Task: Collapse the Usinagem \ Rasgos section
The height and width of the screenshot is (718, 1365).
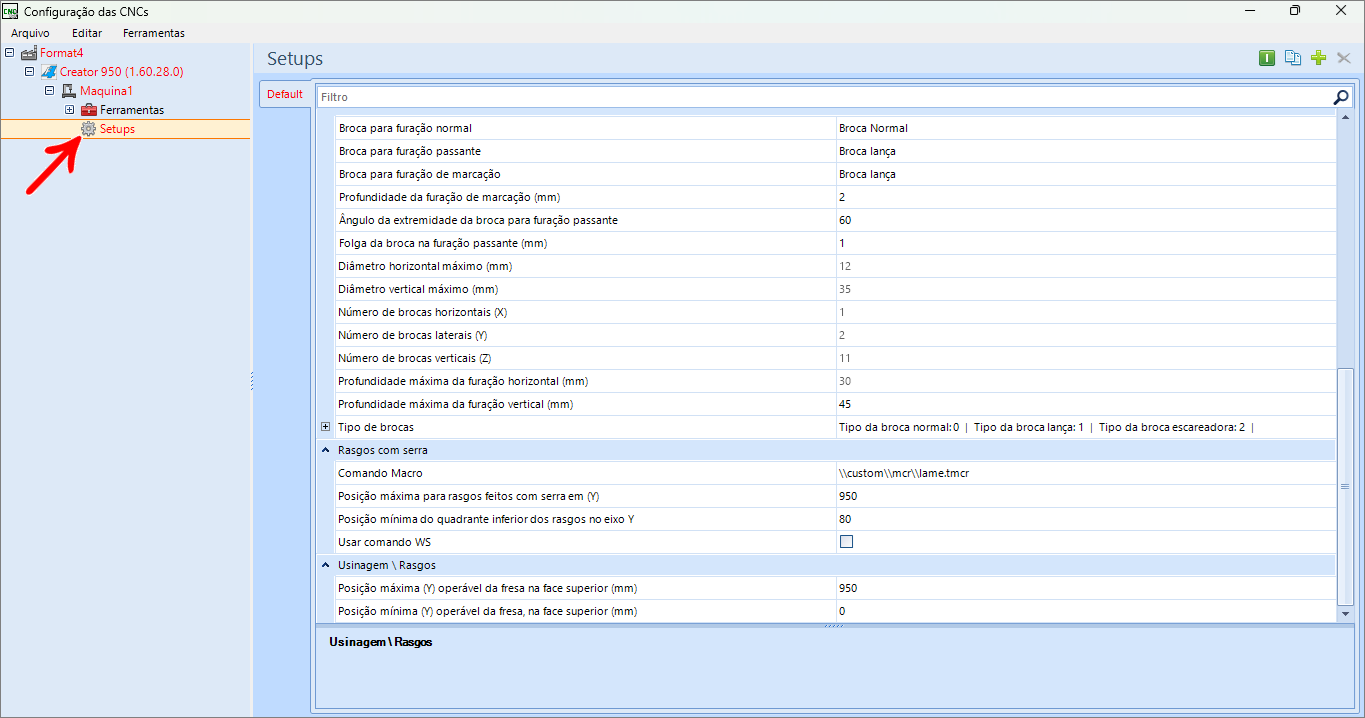Action: point(326,566)
